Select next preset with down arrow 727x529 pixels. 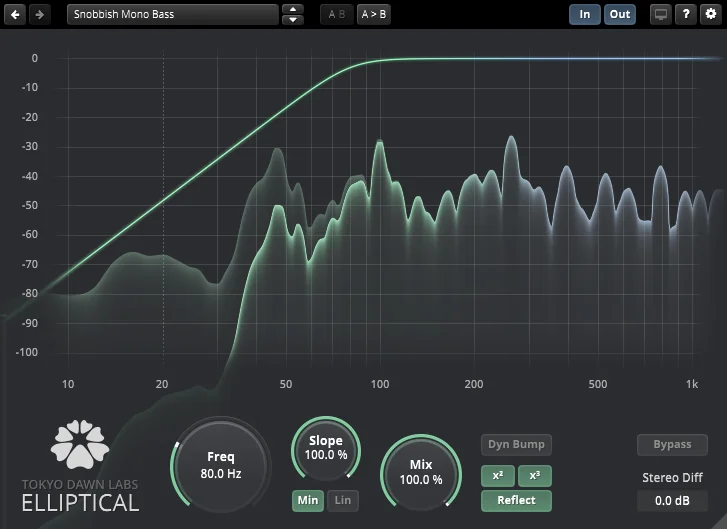pyautogui.click(x=293, y=20)
